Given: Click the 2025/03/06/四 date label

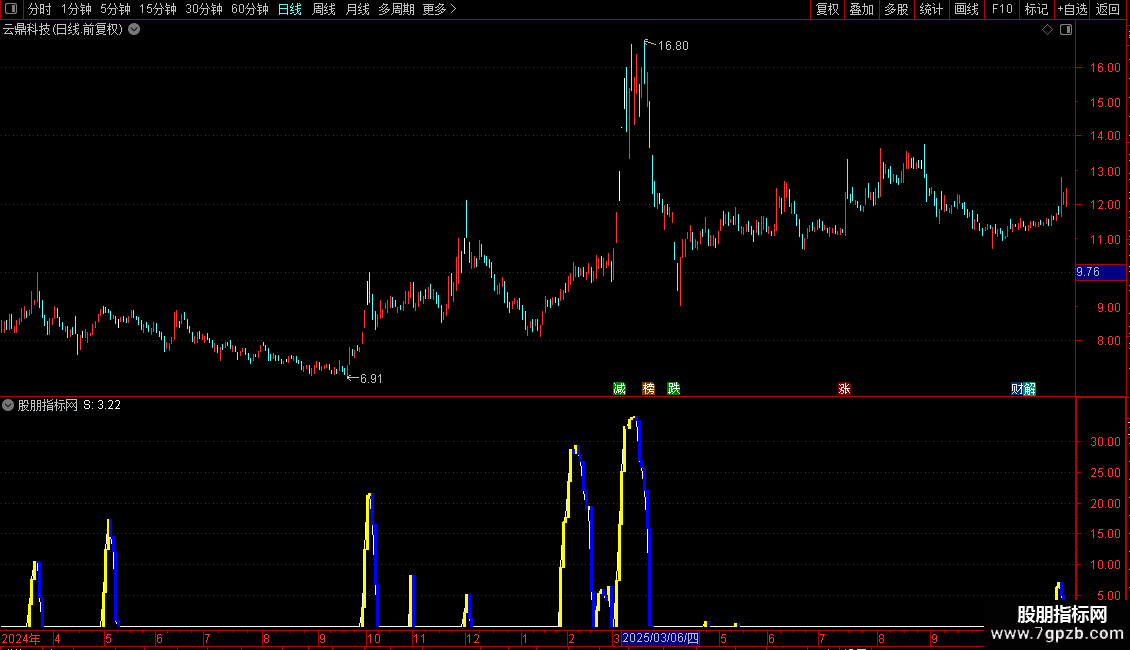Looking at the screenshot, I should pyautogui.click(x=660, y=638).
